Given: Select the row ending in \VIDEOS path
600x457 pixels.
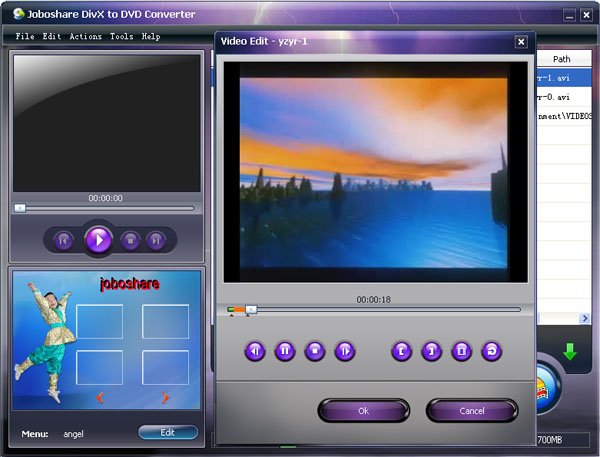Looking at the screenshot, I should tap(564, 116).
